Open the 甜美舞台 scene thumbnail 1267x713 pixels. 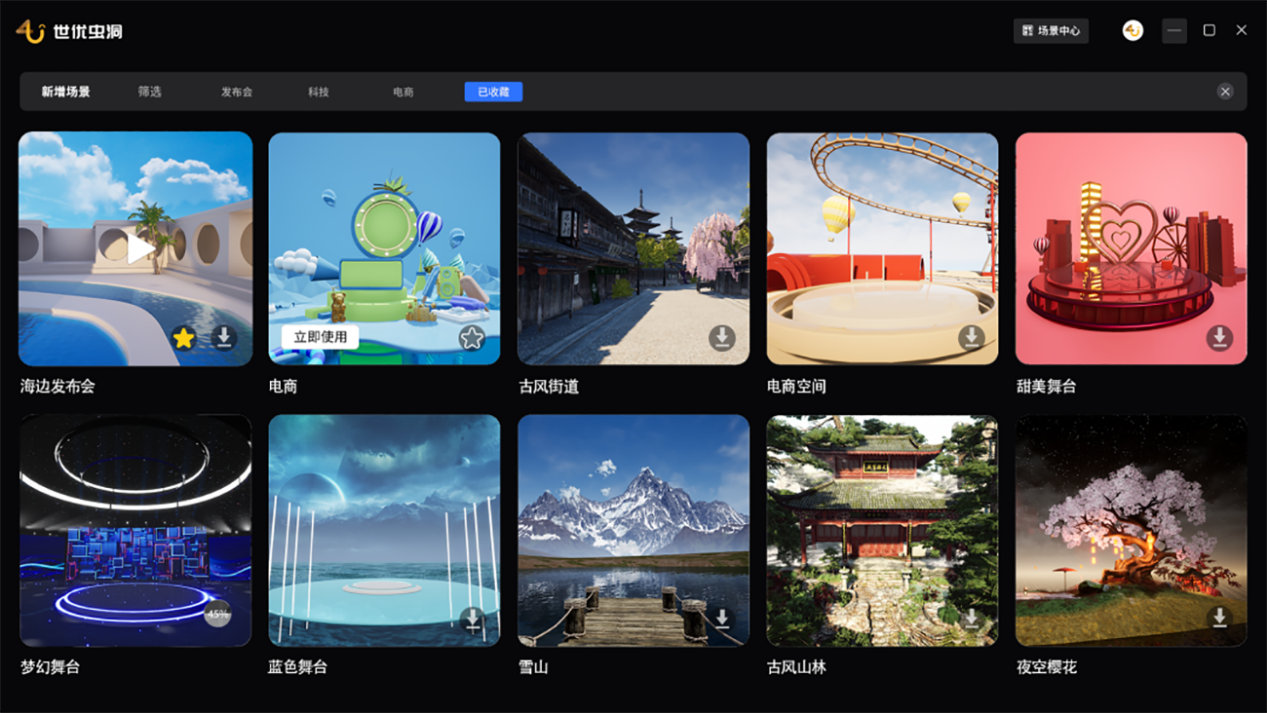[1131, 248]
